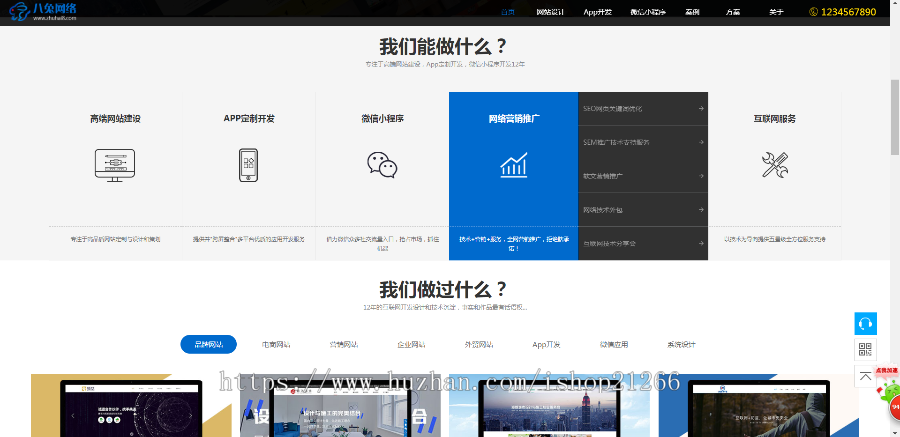Open the forest-themed portfolio thumbnail at right
Viewport: 900px width, 437px height.
click(759, 405)
